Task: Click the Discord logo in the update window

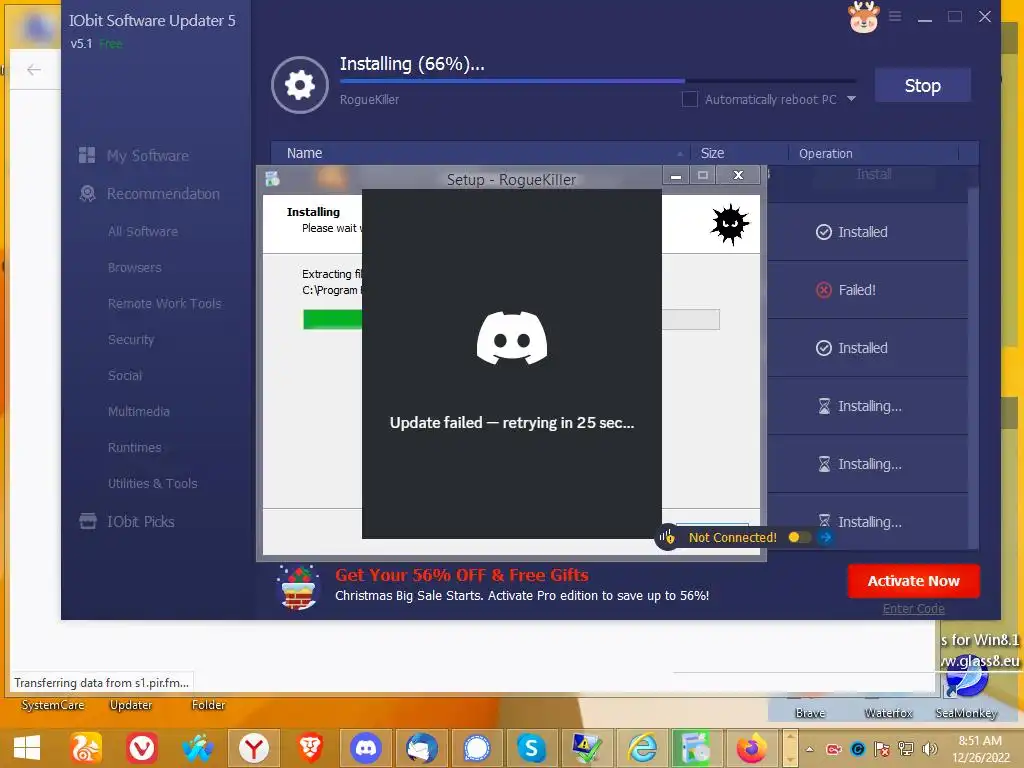Action: (x=511, y=338)
